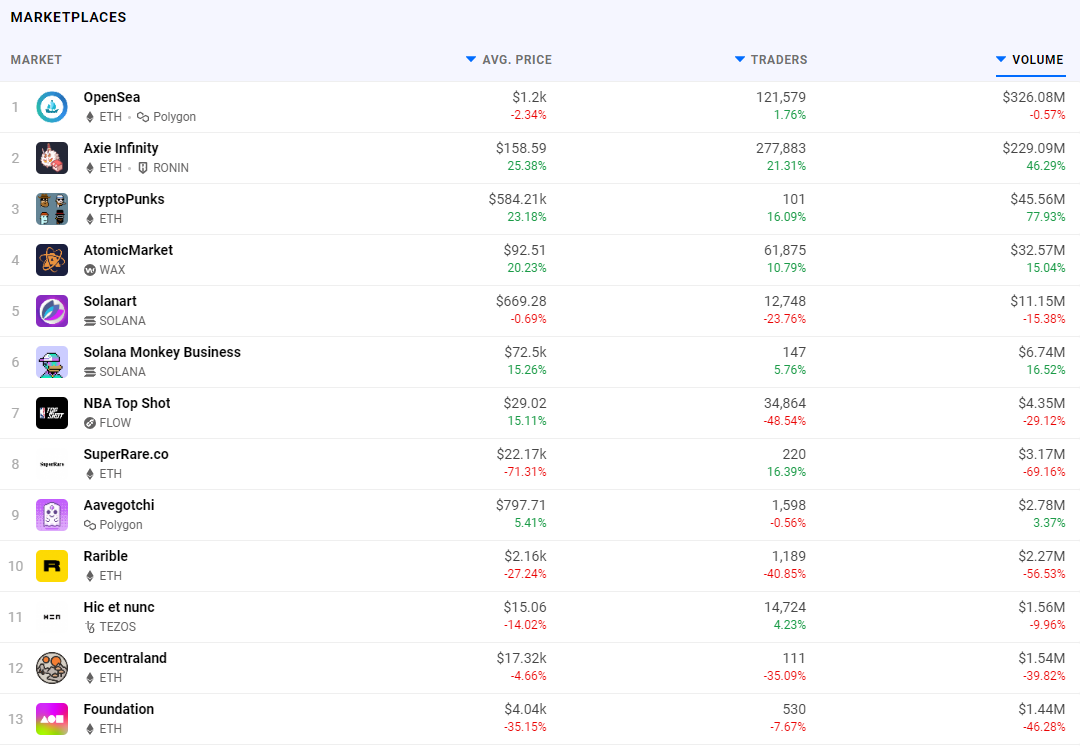This screenshot has height=749, width=1080.
Task: Open the Rarible yellow logo
Action: (x=52, y=566)
